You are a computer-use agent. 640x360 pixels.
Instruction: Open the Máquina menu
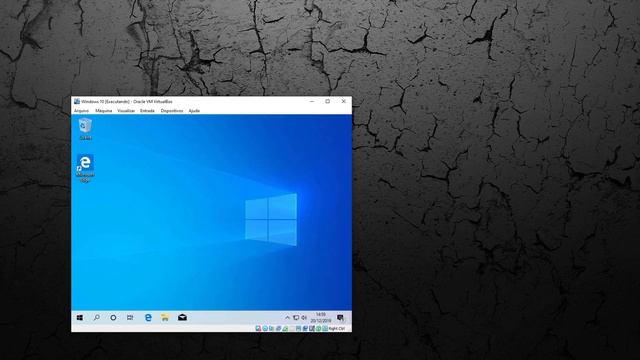point(104,111)
